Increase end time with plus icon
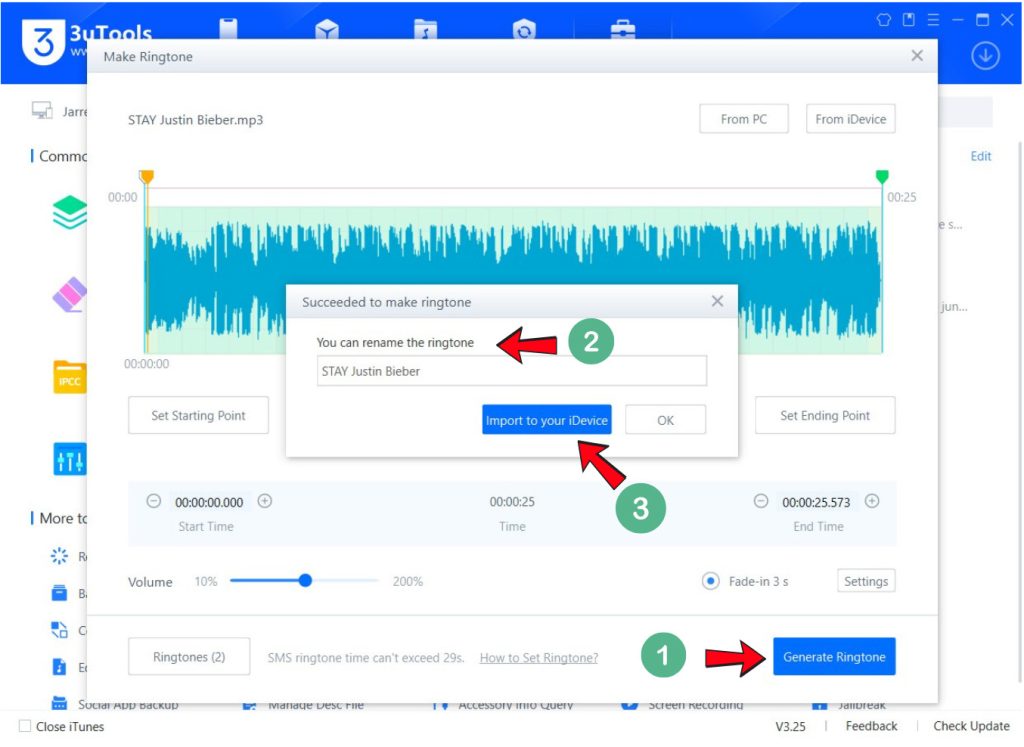Screen dimensions: 1024x747 click(x=872, y=501)
